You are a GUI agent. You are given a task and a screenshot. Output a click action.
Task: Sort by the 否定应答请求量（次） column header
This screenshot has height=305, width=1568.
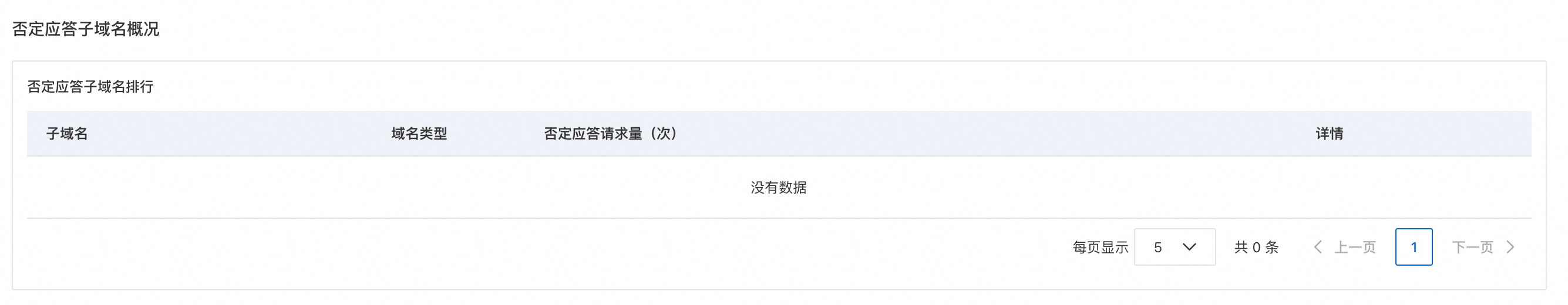(x=611, y=134)
